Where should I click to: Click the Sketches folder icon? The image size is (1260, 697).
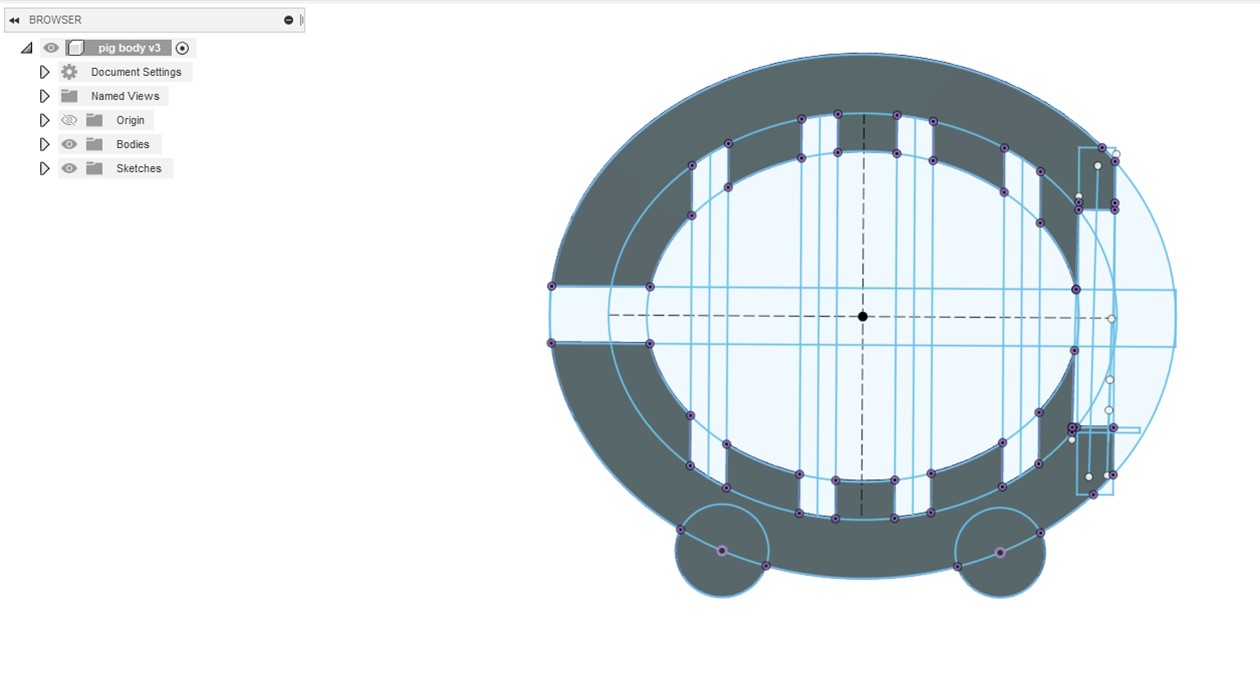[x=94, y=168]
